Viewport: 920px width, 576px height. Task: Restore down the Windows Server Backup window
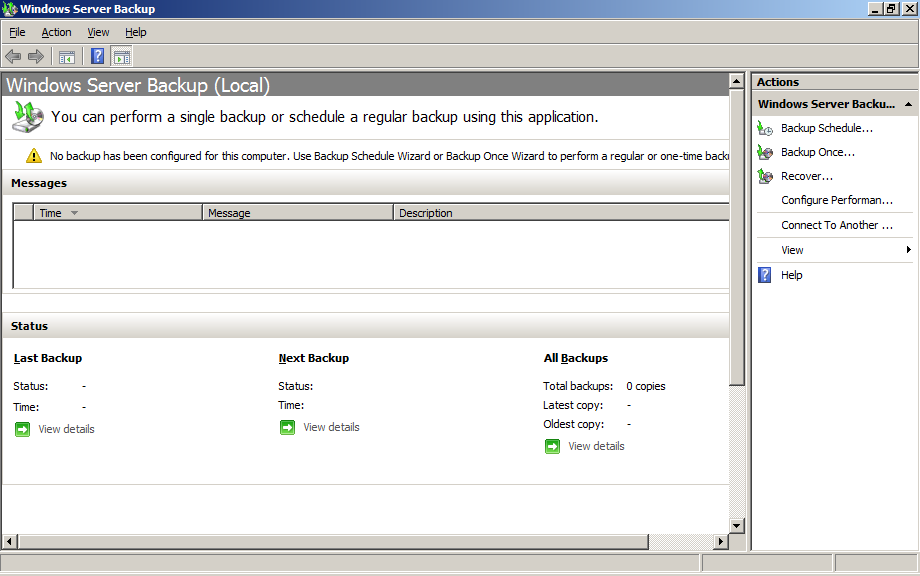click(x=891, y=9)
